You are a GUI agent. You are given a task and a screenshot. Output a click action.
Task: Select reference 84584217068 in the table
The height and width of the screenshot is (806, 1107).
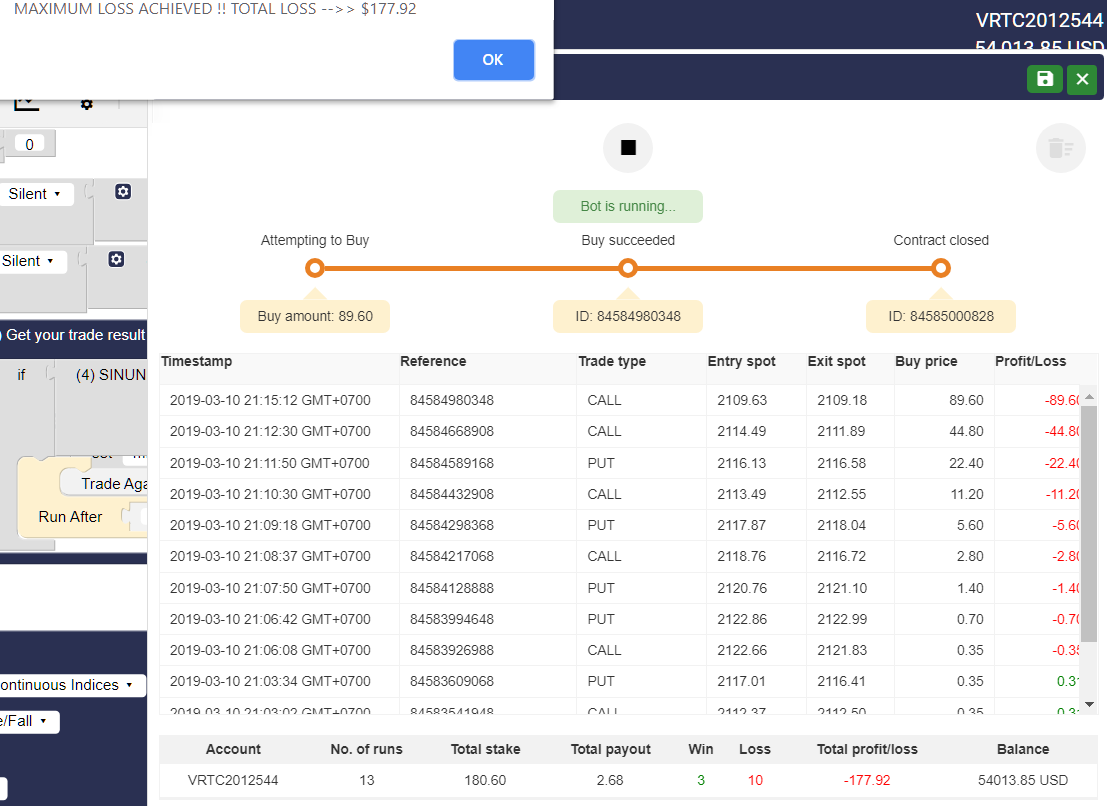click(452, 556)
